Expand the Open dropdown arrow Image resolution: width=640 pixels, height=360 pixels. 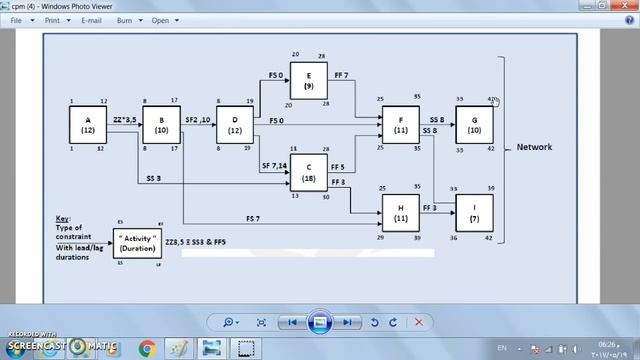[x=177, y=20]
